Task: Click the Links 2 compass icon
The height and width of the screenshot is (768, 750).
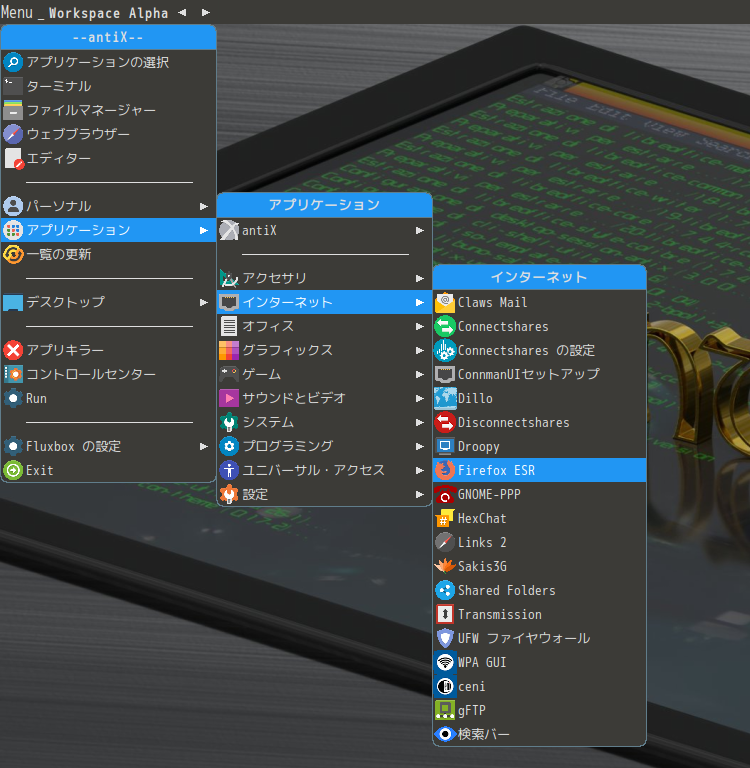Action: (x=445, y=542)
